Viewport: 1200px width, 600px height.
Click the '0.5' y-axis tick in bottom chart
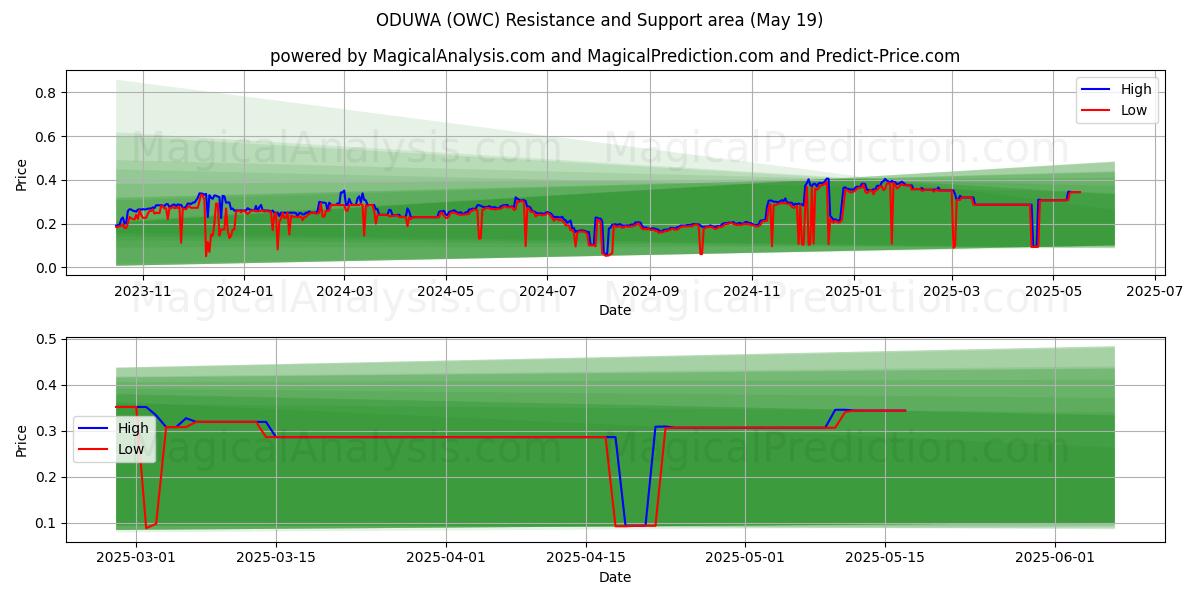(x=48, y=340)
